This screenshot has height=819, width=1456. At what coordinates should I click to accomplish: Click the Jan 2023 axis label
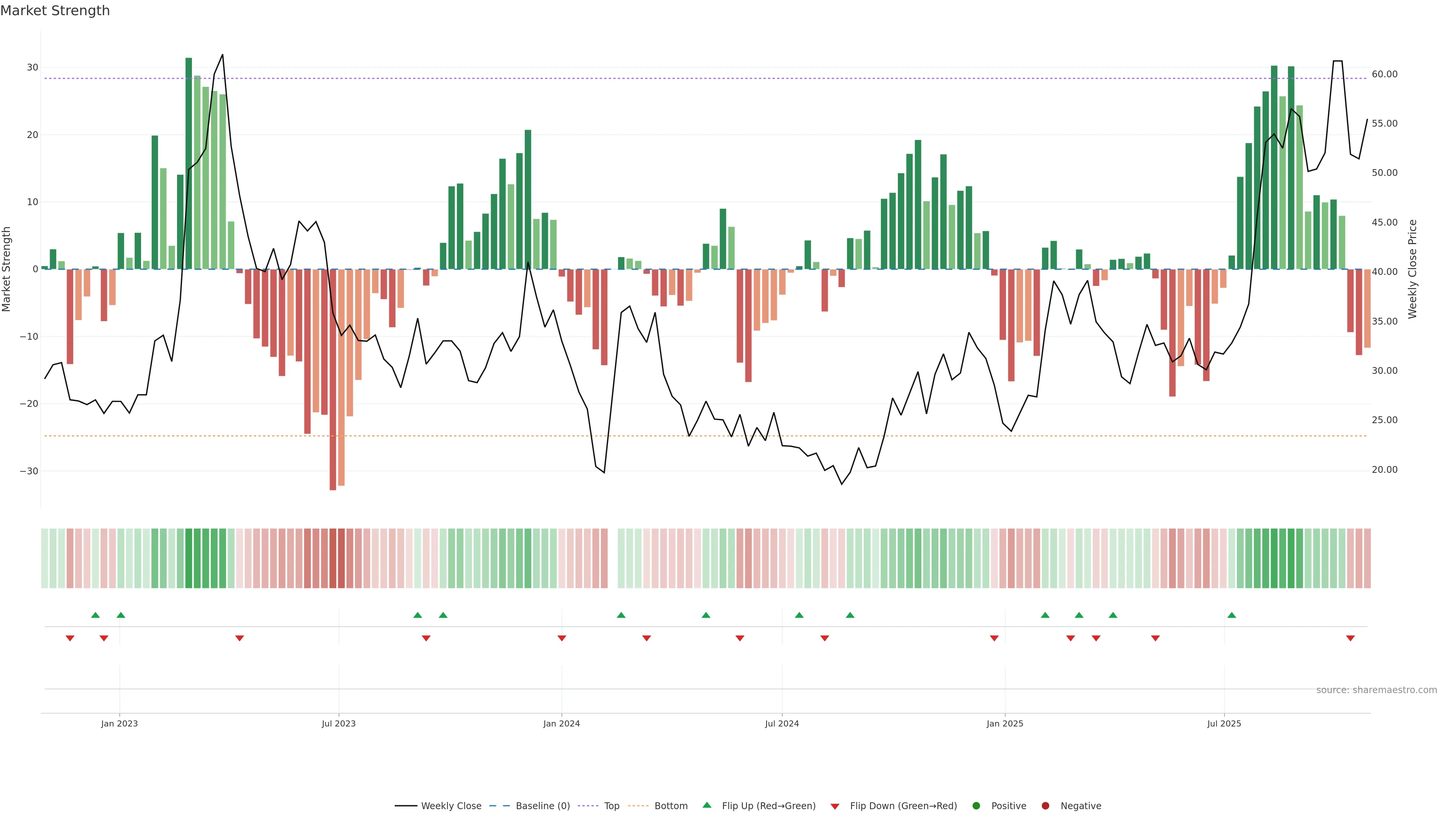pos(119,723)
